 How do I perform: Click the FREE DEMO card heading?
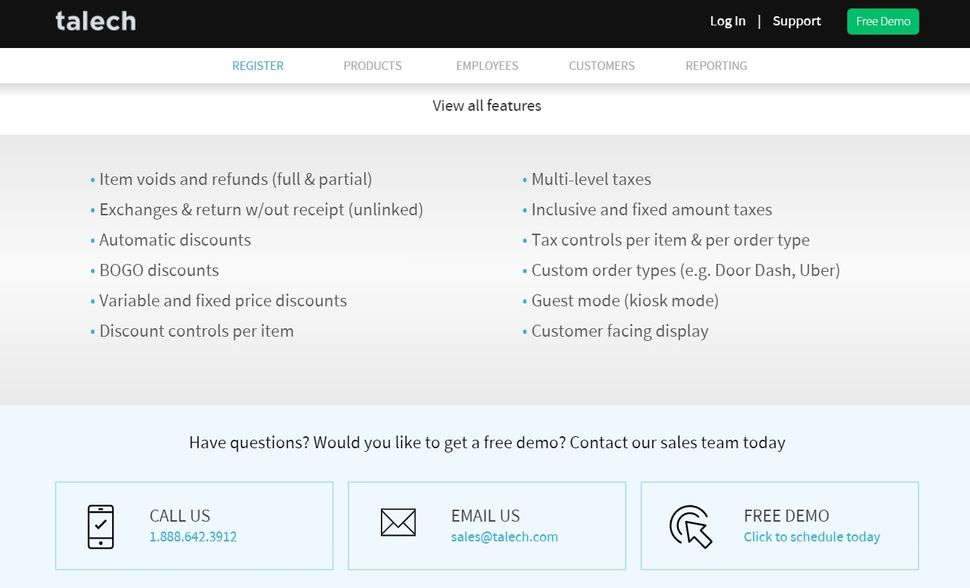click(786, 516)
